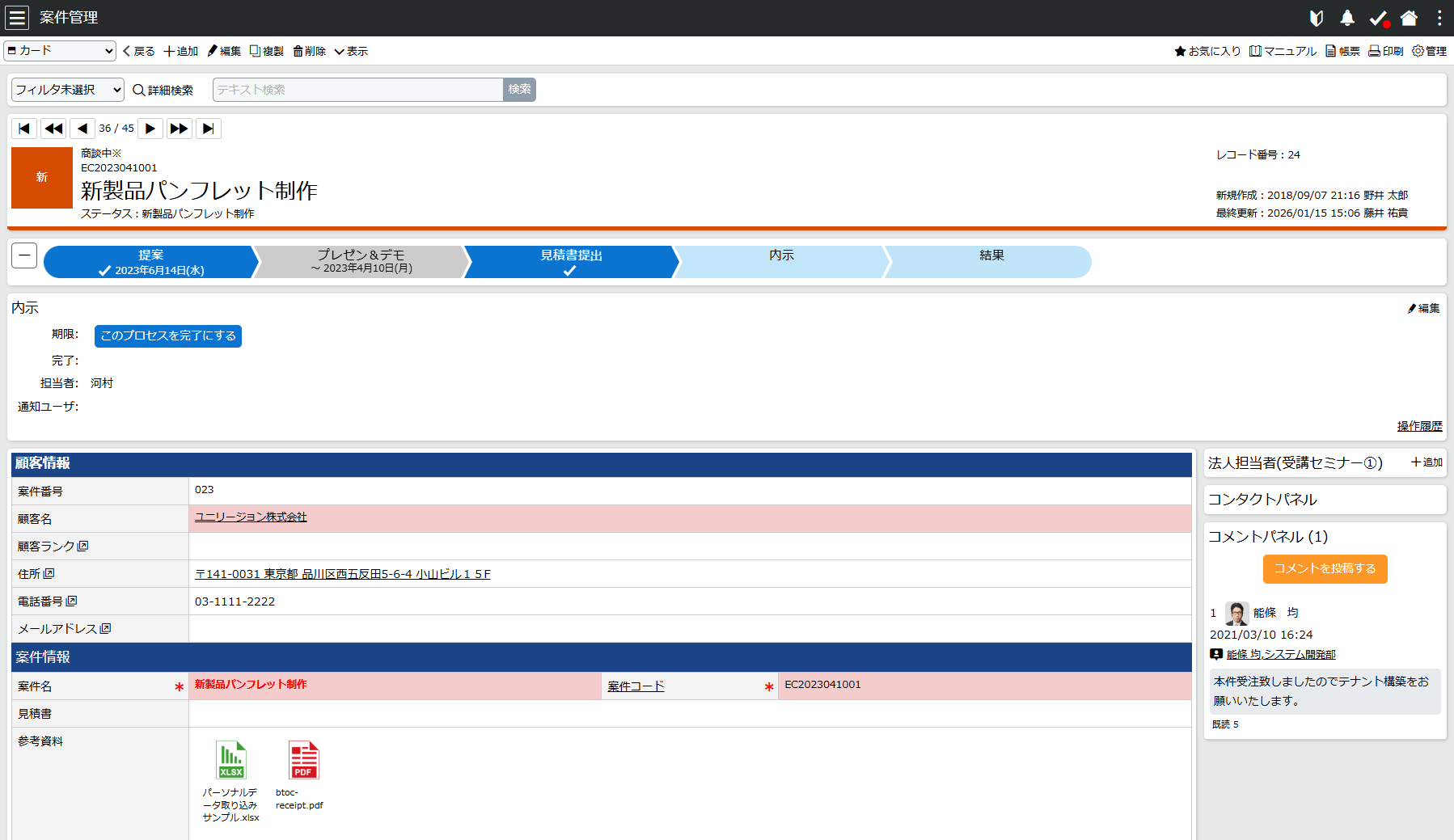This screenshot has width=1454, height=840.
Task: Open the hamburger menu at top left
Action: (x=17, y=17)
